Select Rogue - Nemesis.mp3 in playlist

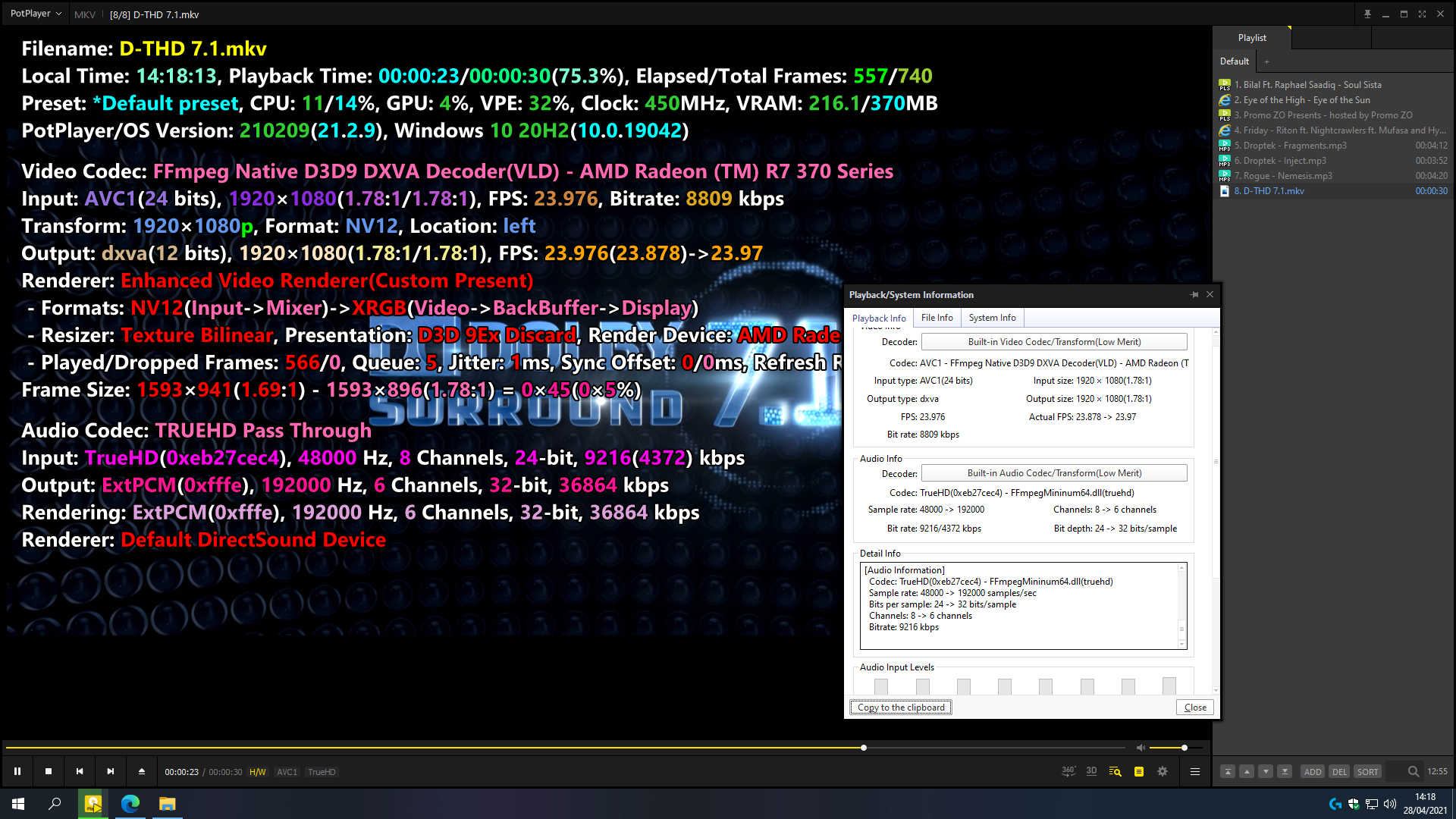pyautogui.click(x=1333, y=176)
